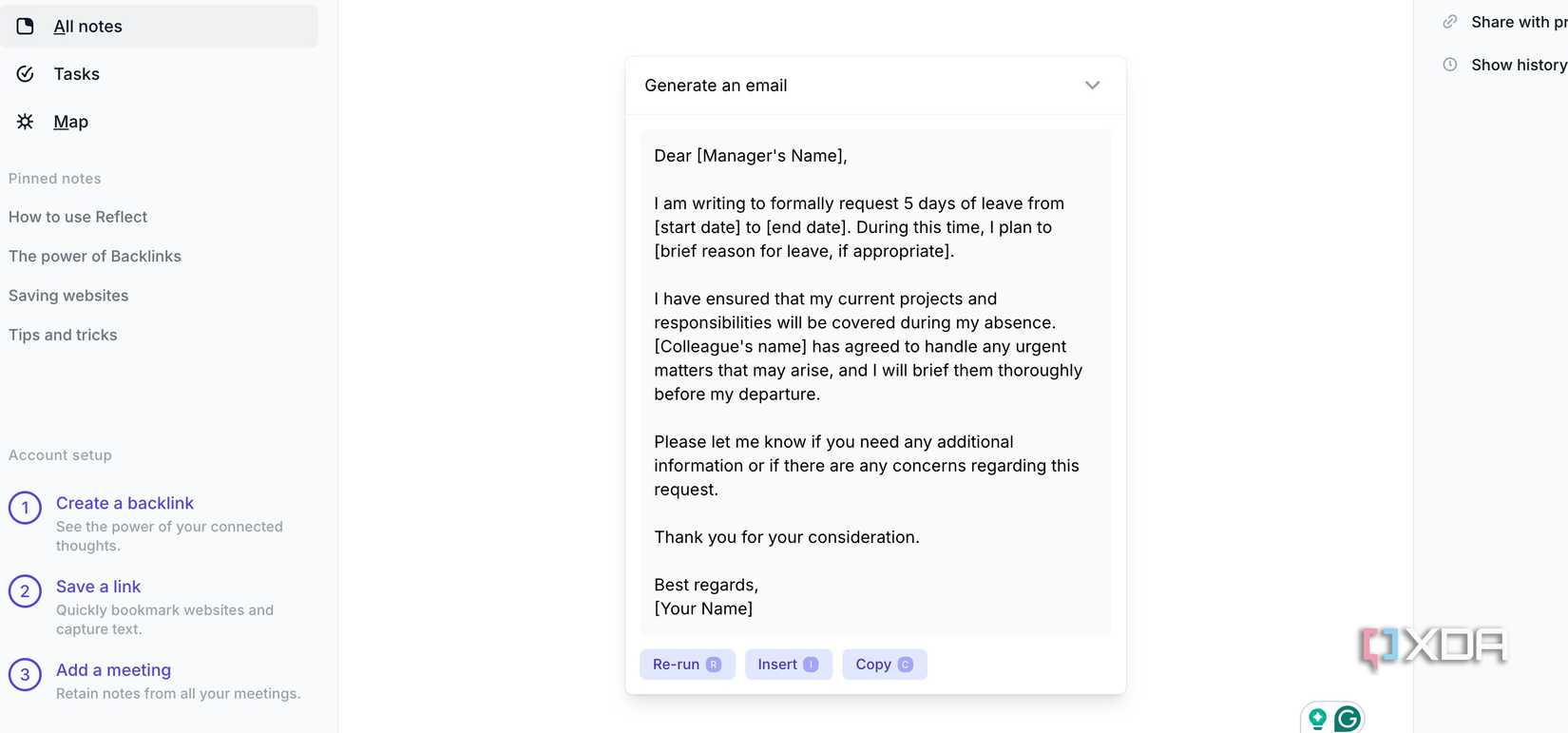Click the All notes page icon

pos(26,26)
